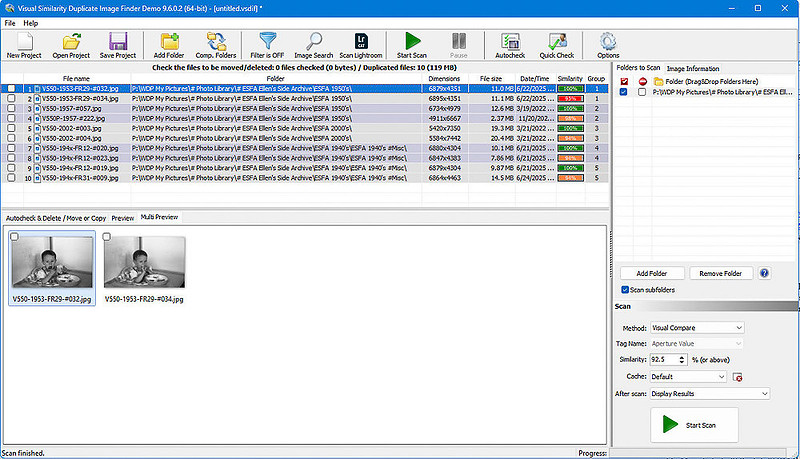Image resolution: width=800 pixels, height=459 pixels.
Task: Check the box for VS50-1957-#057.jpg row
Action: tap(11, 108)
